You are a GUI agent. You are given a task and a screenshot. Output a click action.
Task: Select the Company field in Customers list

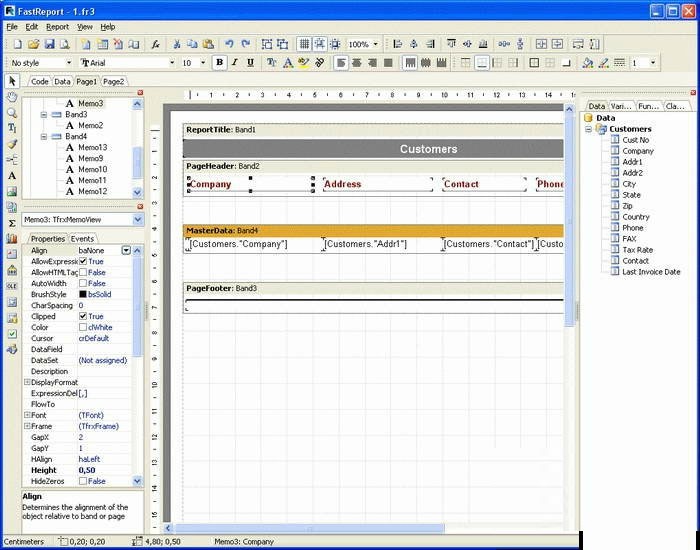point(637,151)
